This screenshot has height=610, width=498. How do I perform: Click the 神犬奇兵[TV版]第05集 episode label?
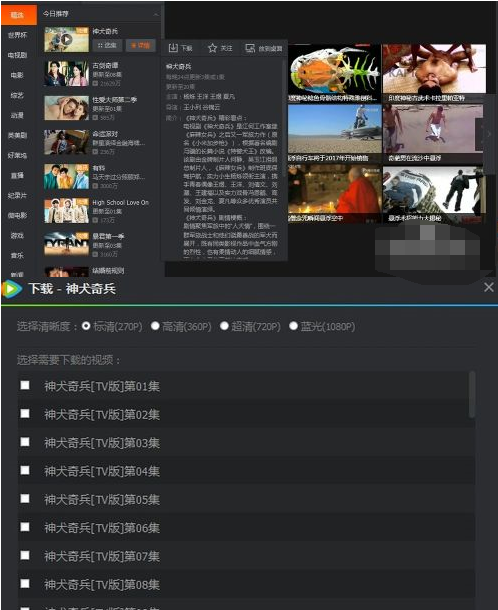click(x=102, y=500)
